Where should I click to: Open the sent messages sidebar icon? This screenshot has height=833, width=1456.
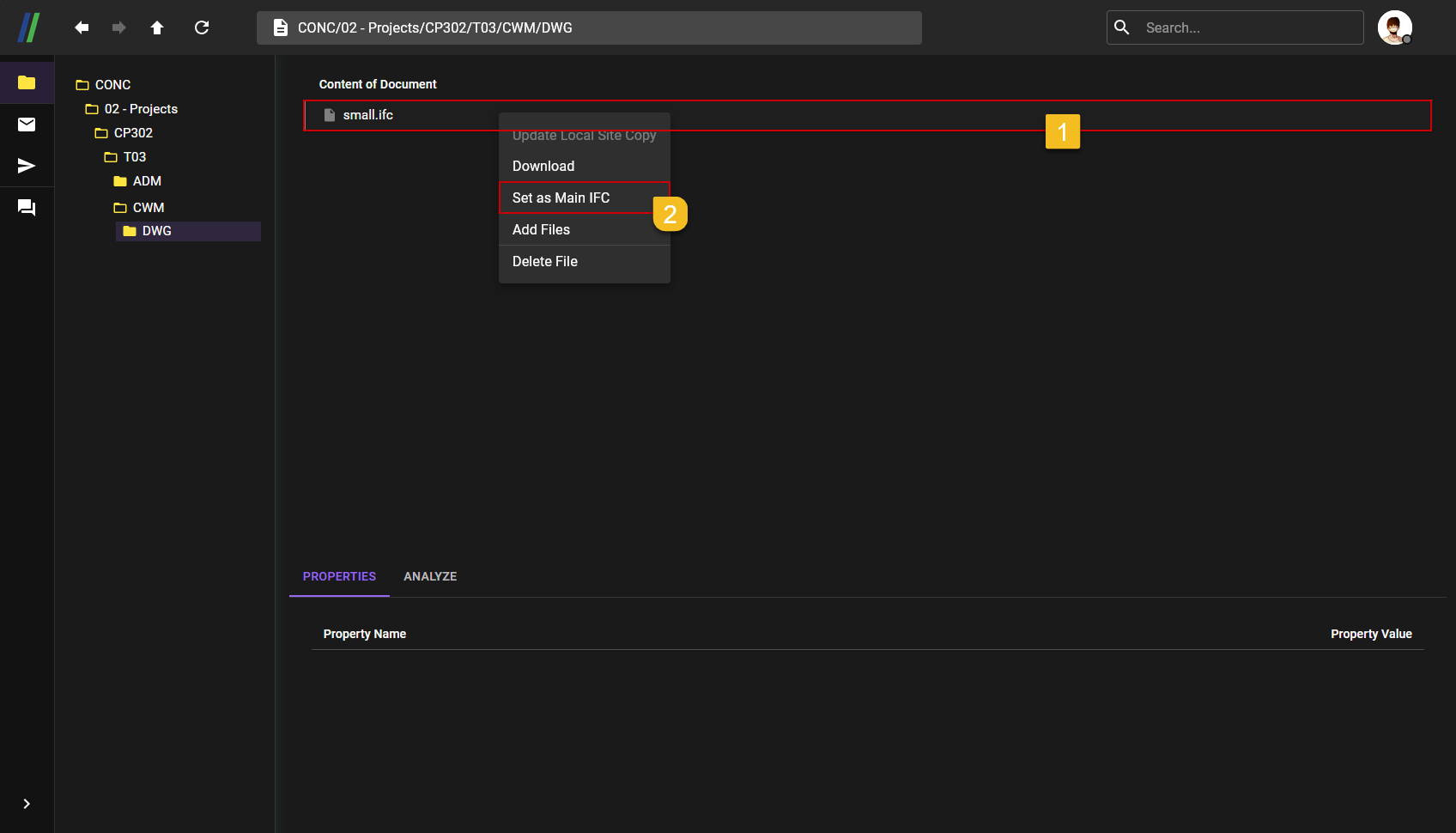tap(27, 166)
